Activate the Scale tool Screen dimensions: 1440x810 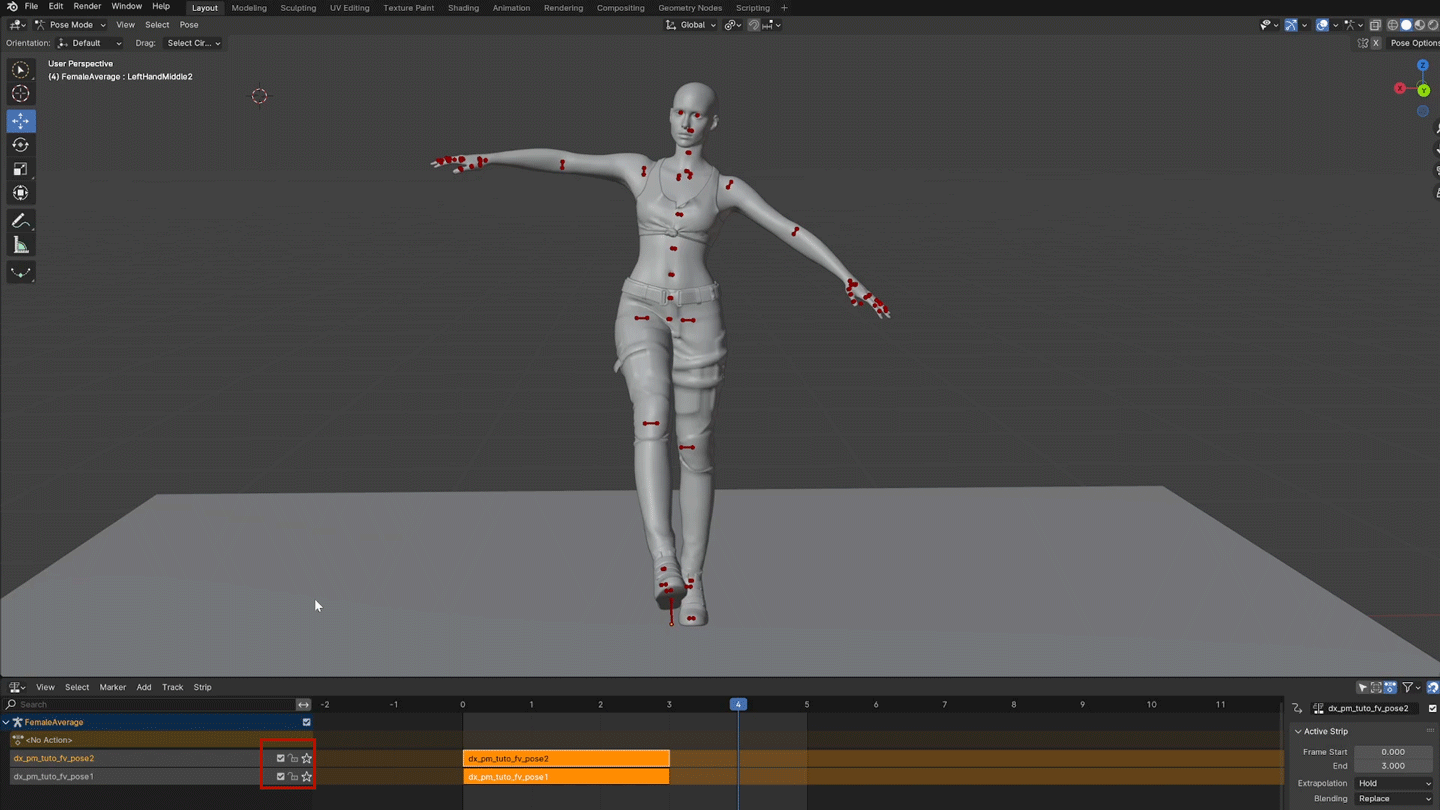20,169
